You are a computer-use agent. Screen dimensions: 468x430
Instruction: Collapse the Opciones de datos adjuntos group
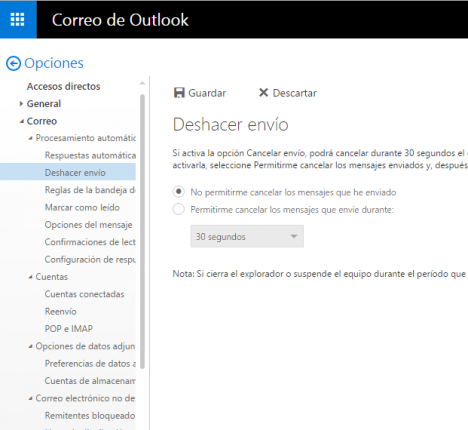[30, 346]
